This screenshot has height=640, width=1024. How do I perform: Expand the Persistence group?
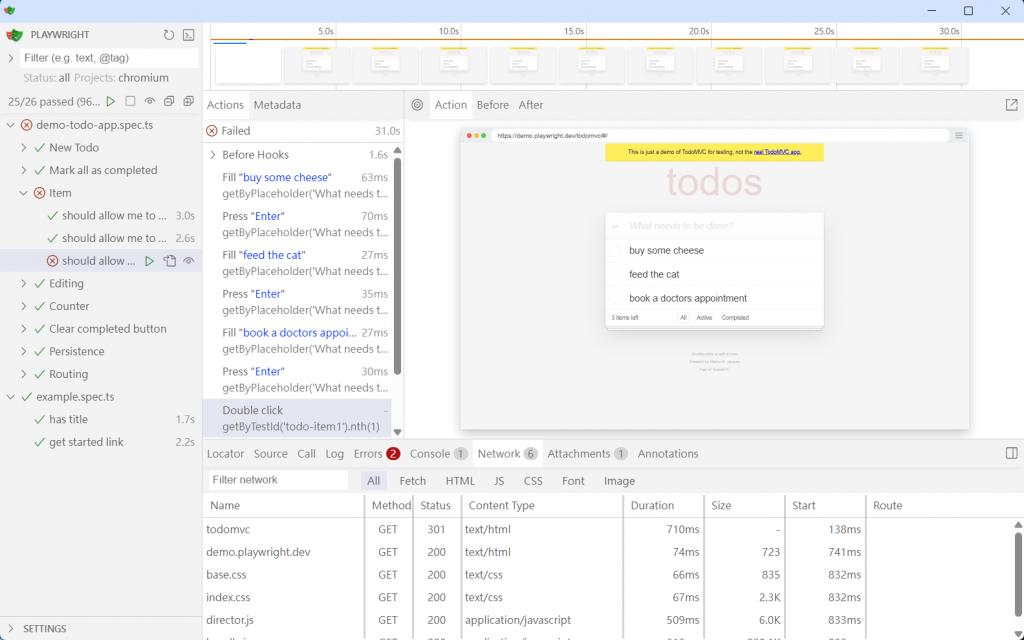click(24, 351)
